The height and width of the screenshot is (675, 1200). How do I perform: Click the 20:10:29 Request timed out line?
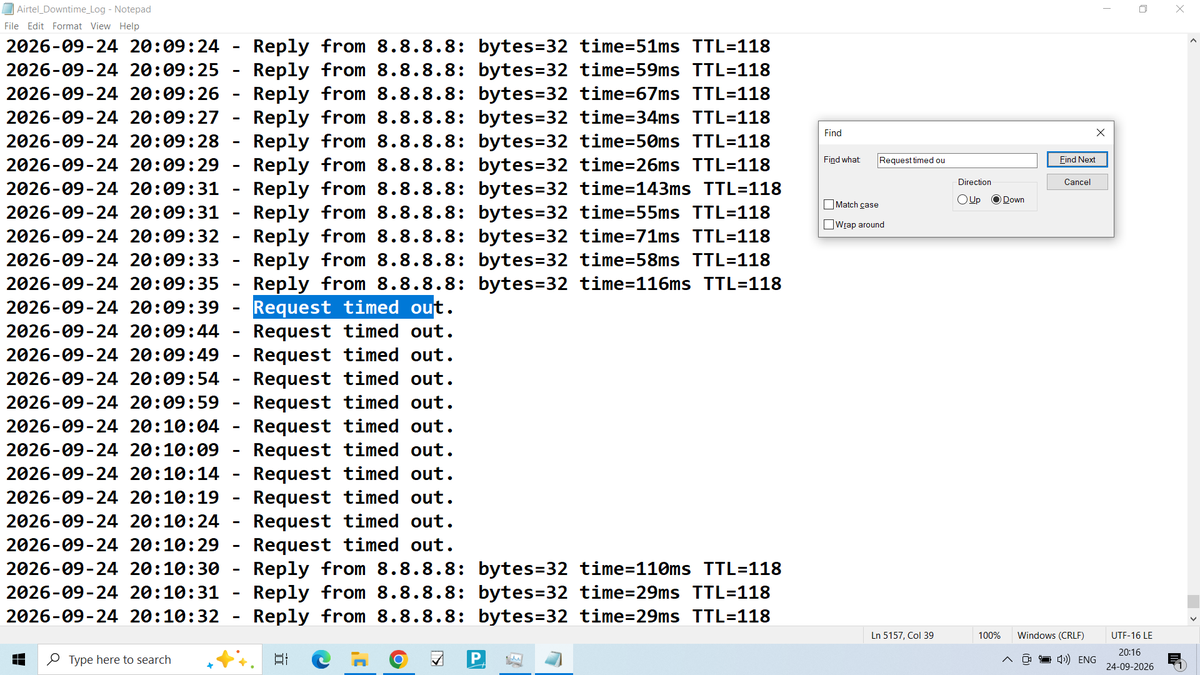pos(230,545)
